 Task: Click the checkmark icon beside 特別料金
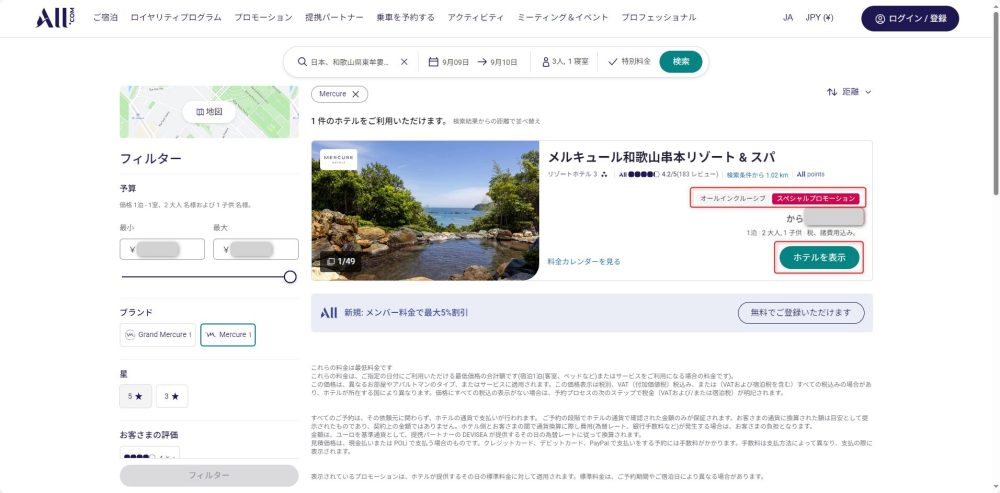[613, 62]
